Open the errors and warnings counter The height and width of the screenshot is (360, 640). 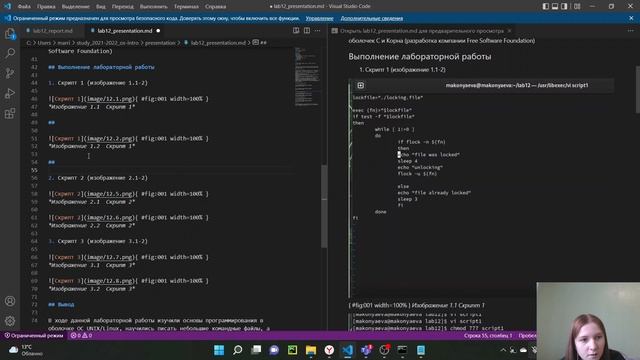[x=81, y=336]
